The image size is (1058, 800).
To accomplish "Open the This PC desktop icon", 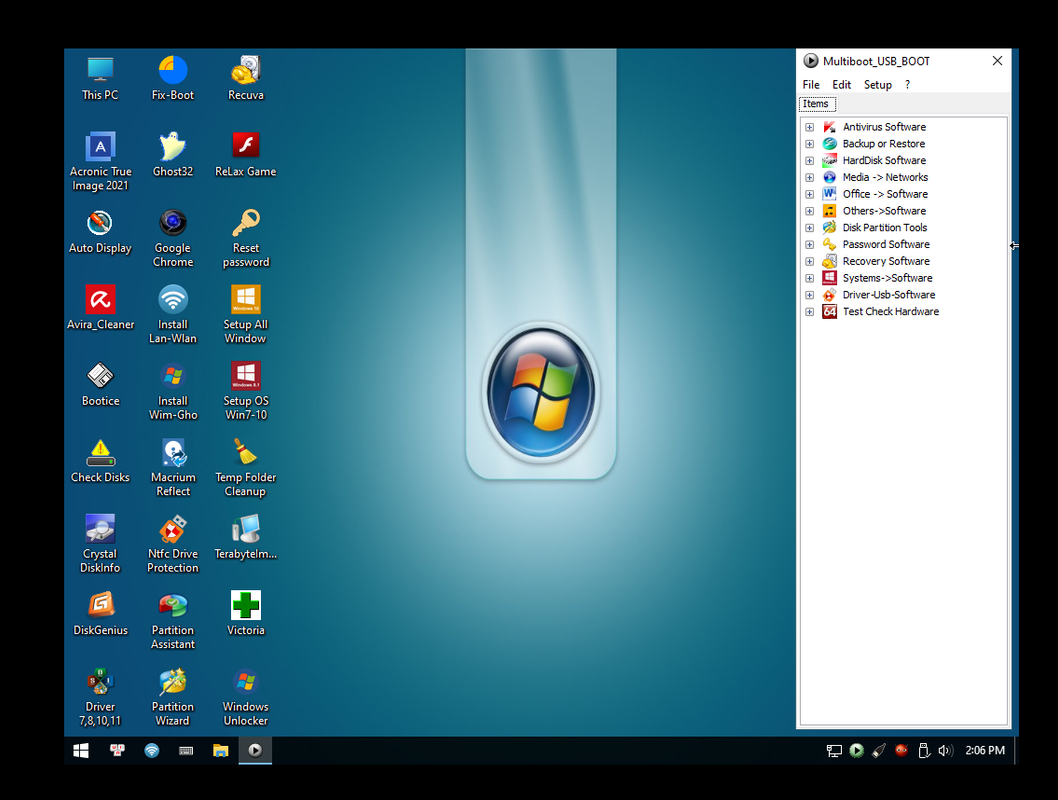I will coord(100,79).
